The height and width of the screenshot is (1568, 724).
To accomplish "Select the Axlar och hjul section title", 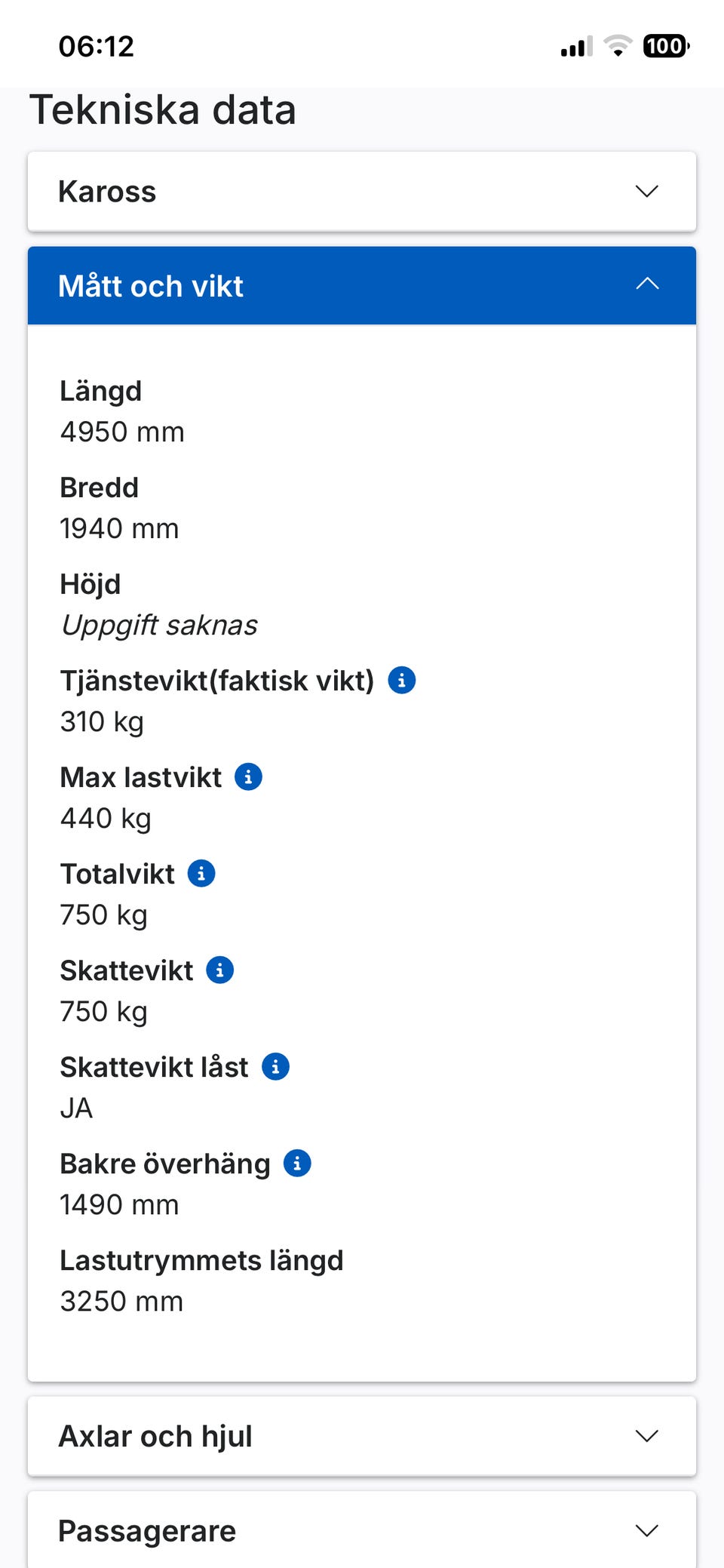I will (x=155, y=1436).
